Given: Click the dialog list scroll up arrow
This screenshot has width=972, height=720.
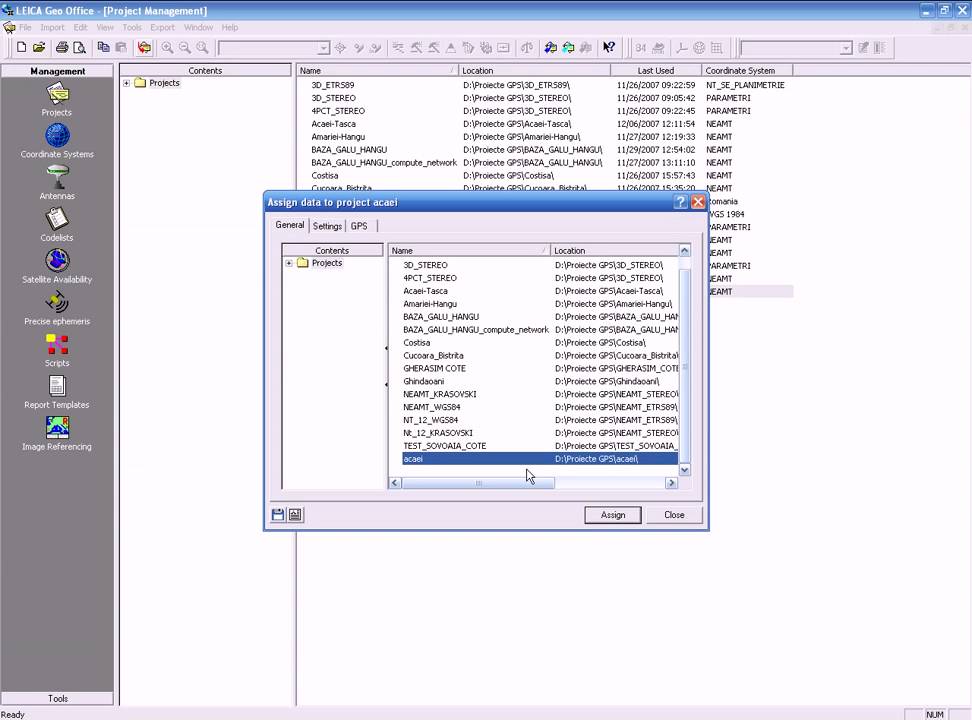Looking at the screenshot, I should point(684,251).
